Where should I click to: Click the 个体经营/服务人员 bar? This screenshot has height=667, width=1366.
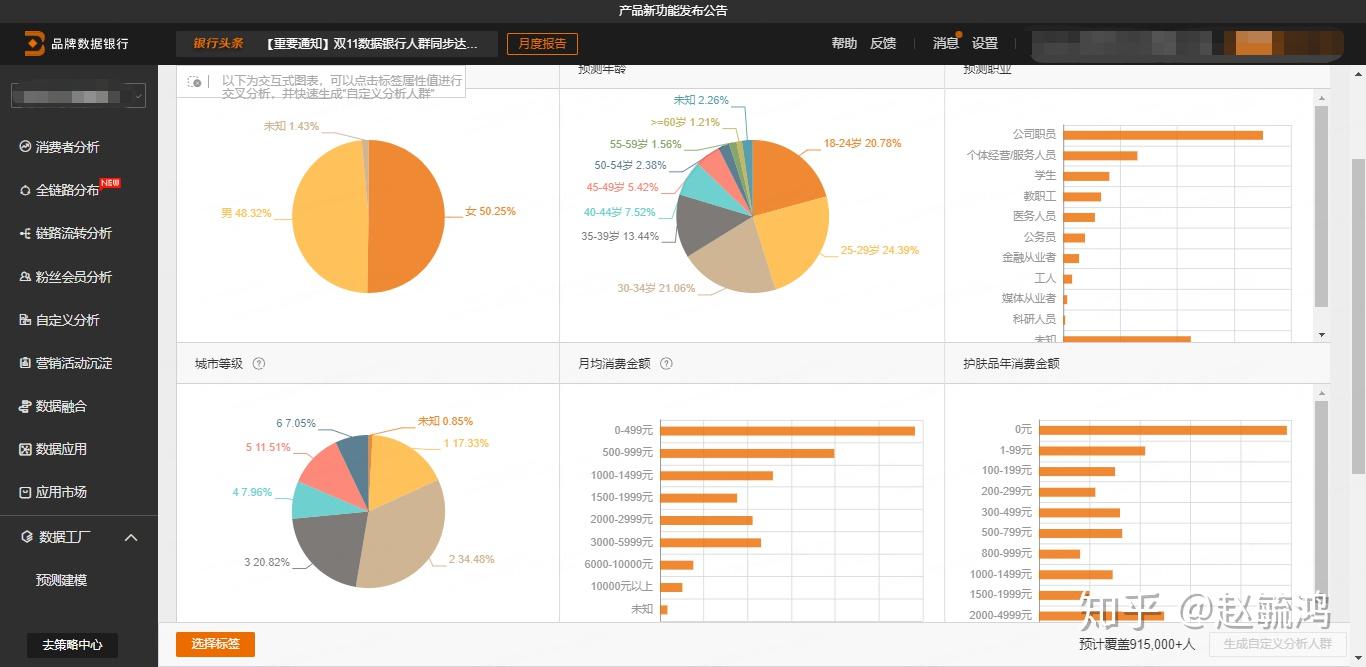(x=1100, y=155)
